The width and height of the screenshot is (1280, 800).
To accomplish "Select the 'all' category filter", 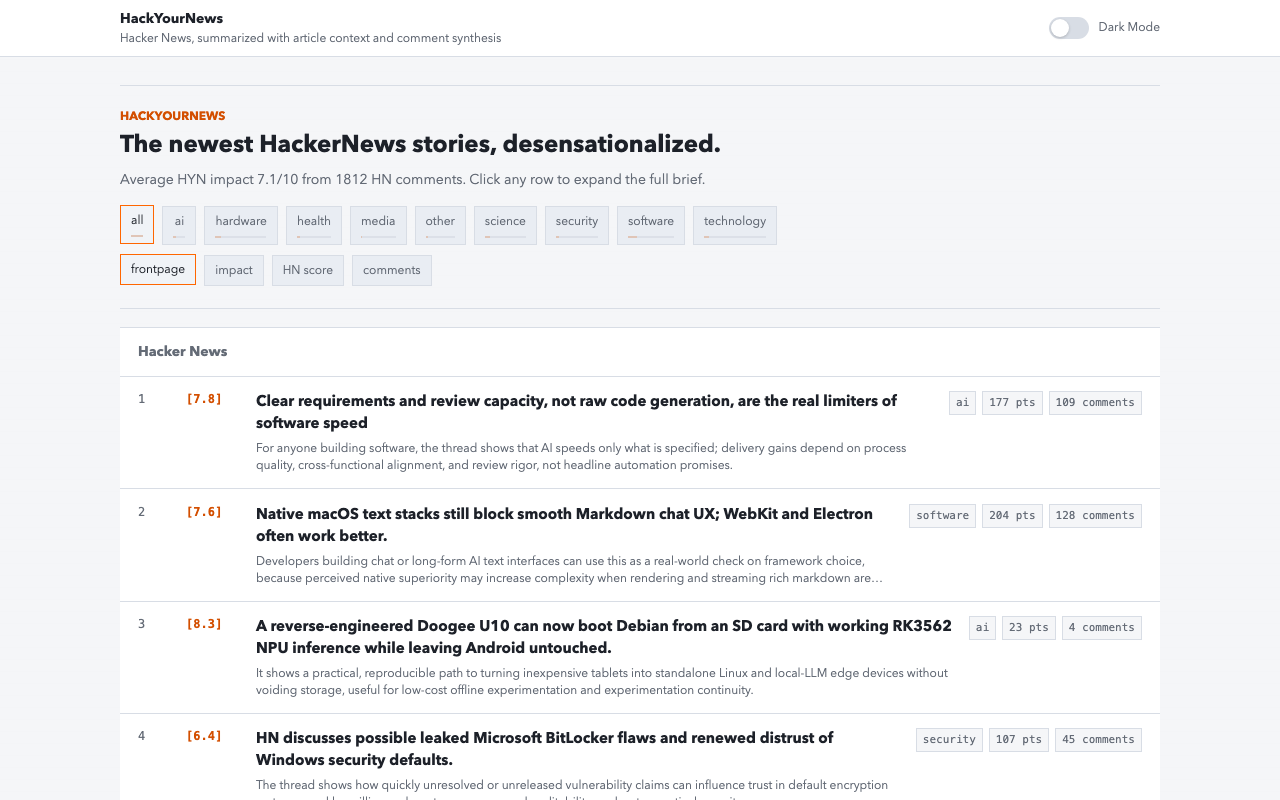I will pos(137,225).
